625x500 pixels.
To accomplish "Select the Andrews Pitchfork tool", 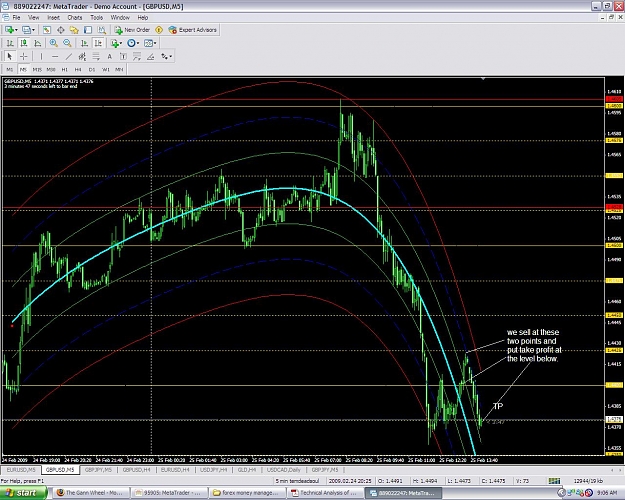I will 137,57.
